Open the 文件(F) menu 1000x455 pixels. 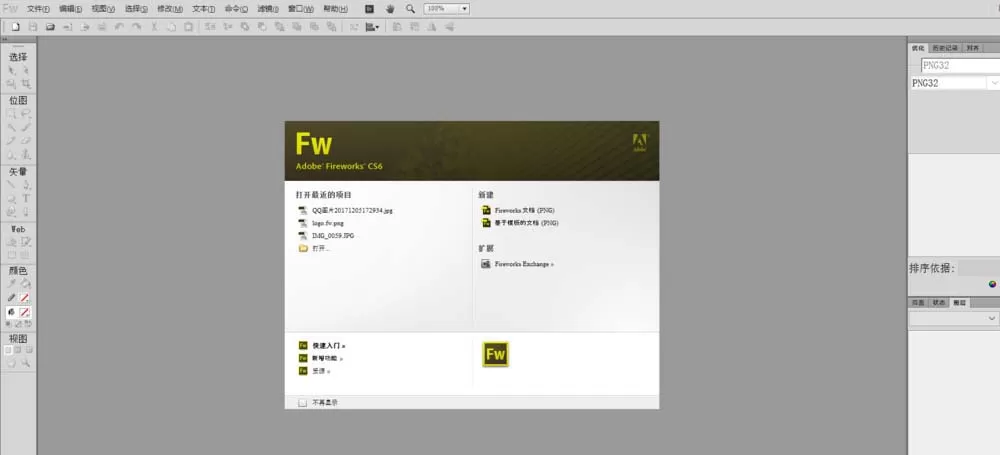point(38,9)
